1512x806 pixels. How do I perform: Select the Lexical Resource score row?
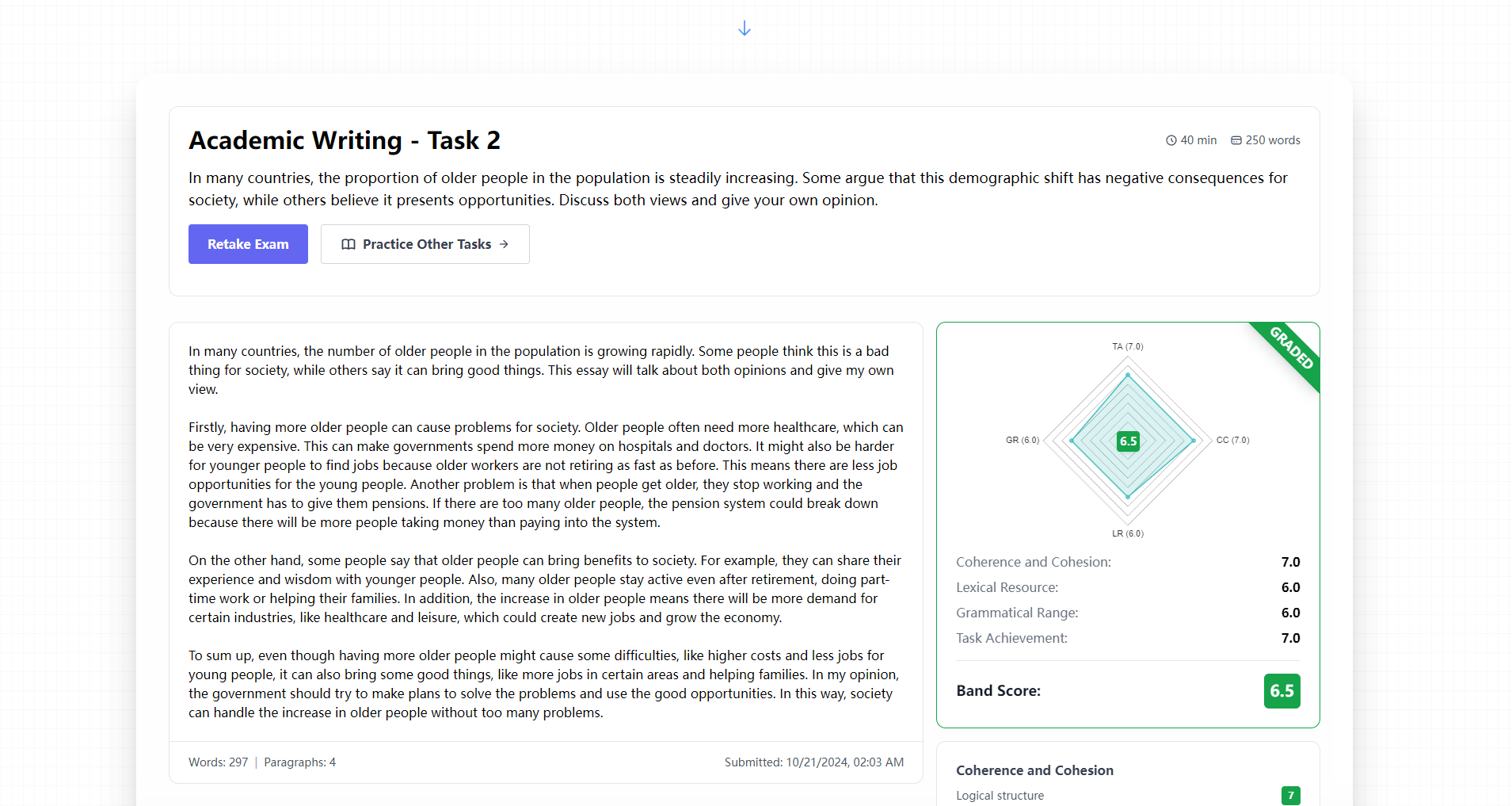point(1127,587)
